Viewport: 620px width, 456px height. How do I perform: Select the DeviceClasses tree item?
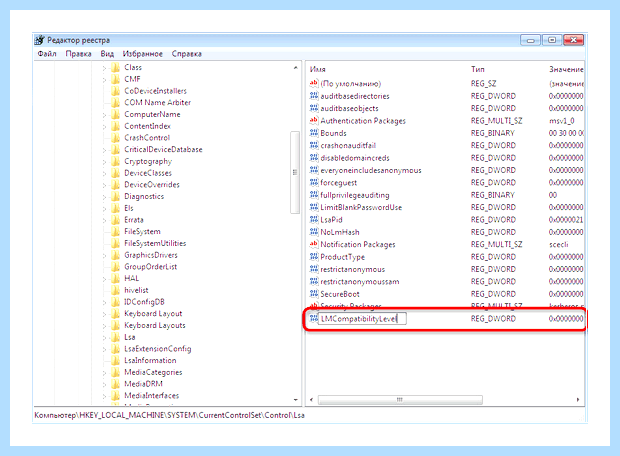point(148,173)
